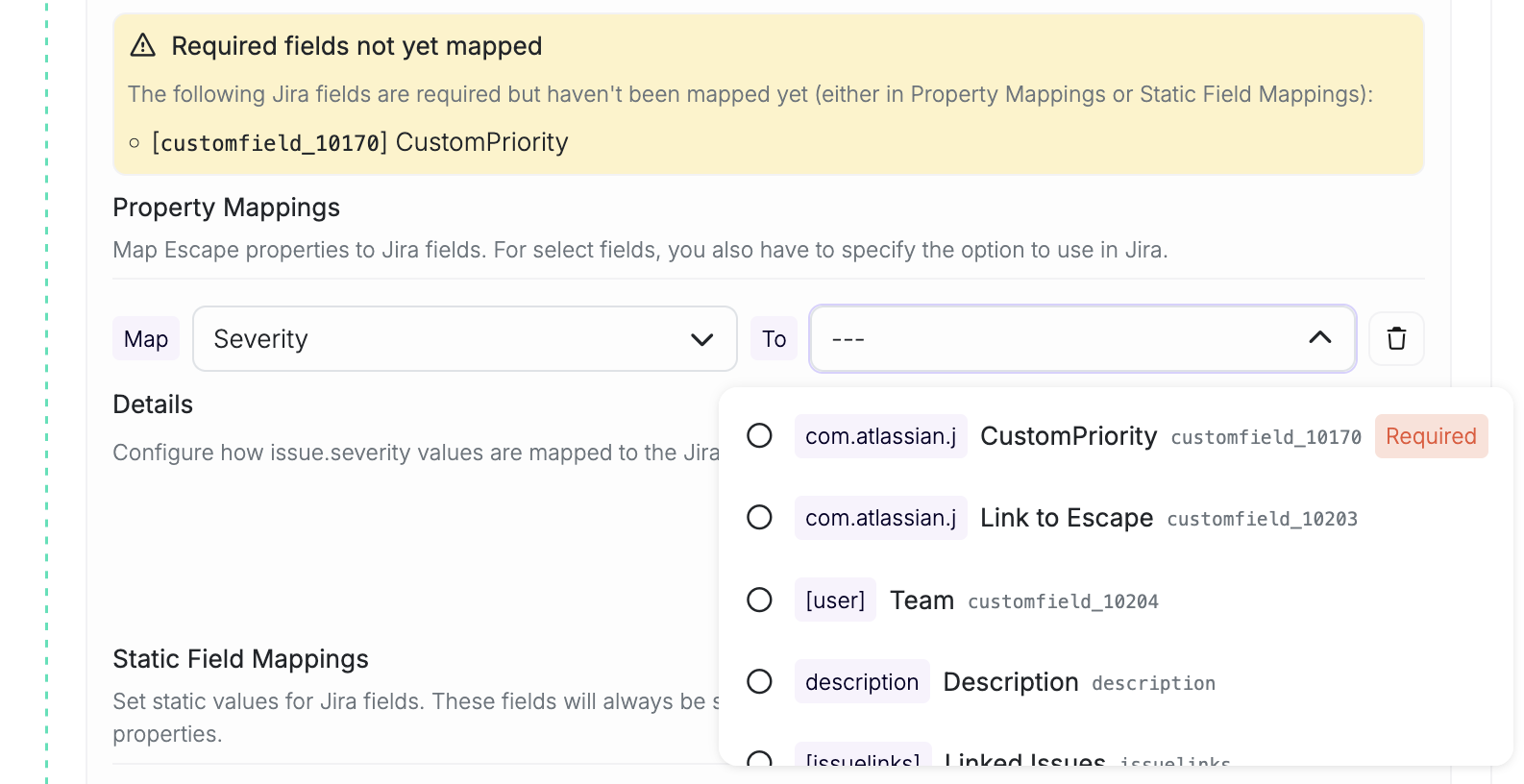Choose the Team customfield_10204 radio button
Image resolution: width=1524 pixels, height=784 pixels.
pyautogui.click(x=759, y=600)
